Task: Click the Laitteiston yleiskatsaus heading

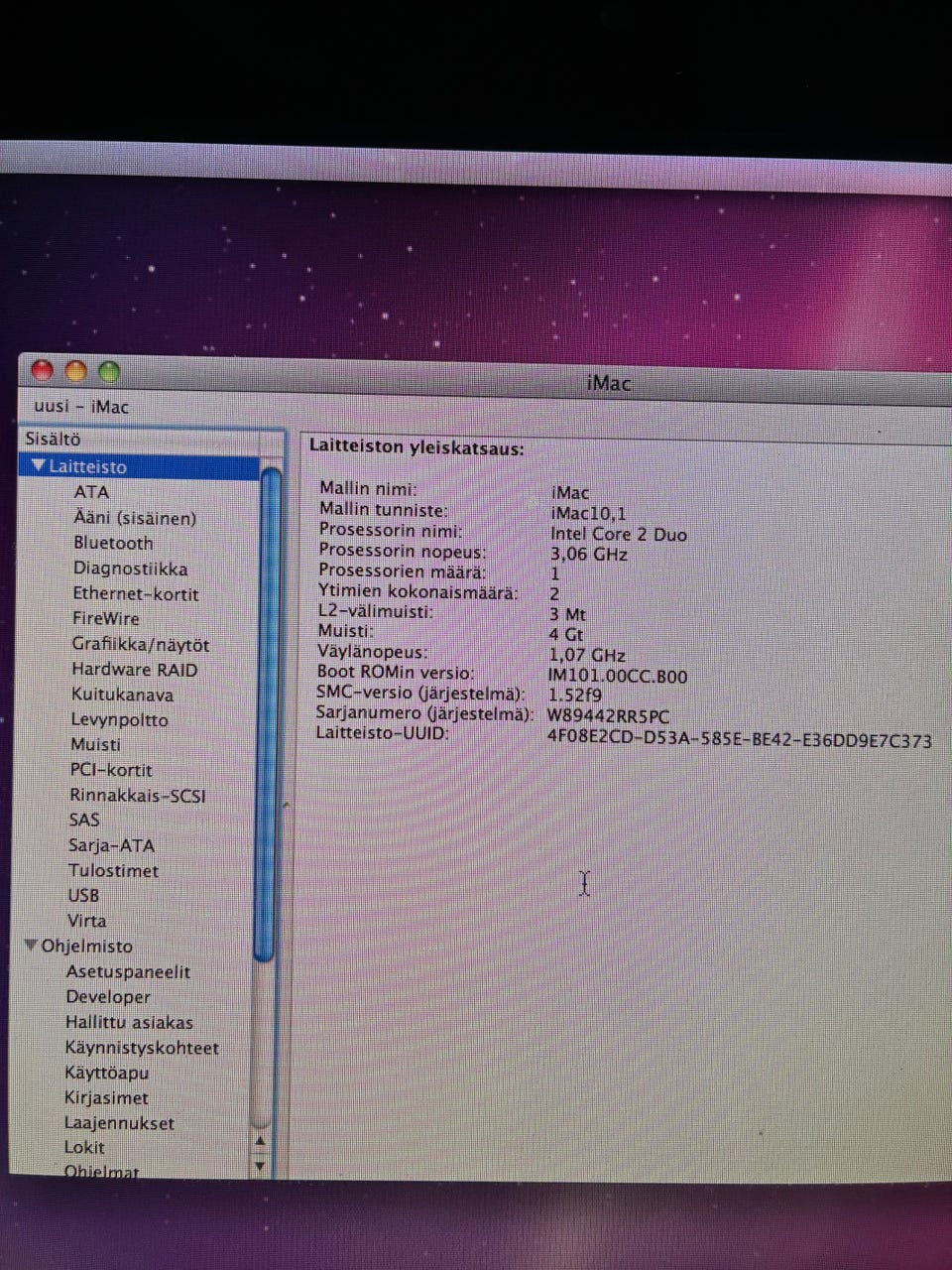Action: (x=416, y=447)
